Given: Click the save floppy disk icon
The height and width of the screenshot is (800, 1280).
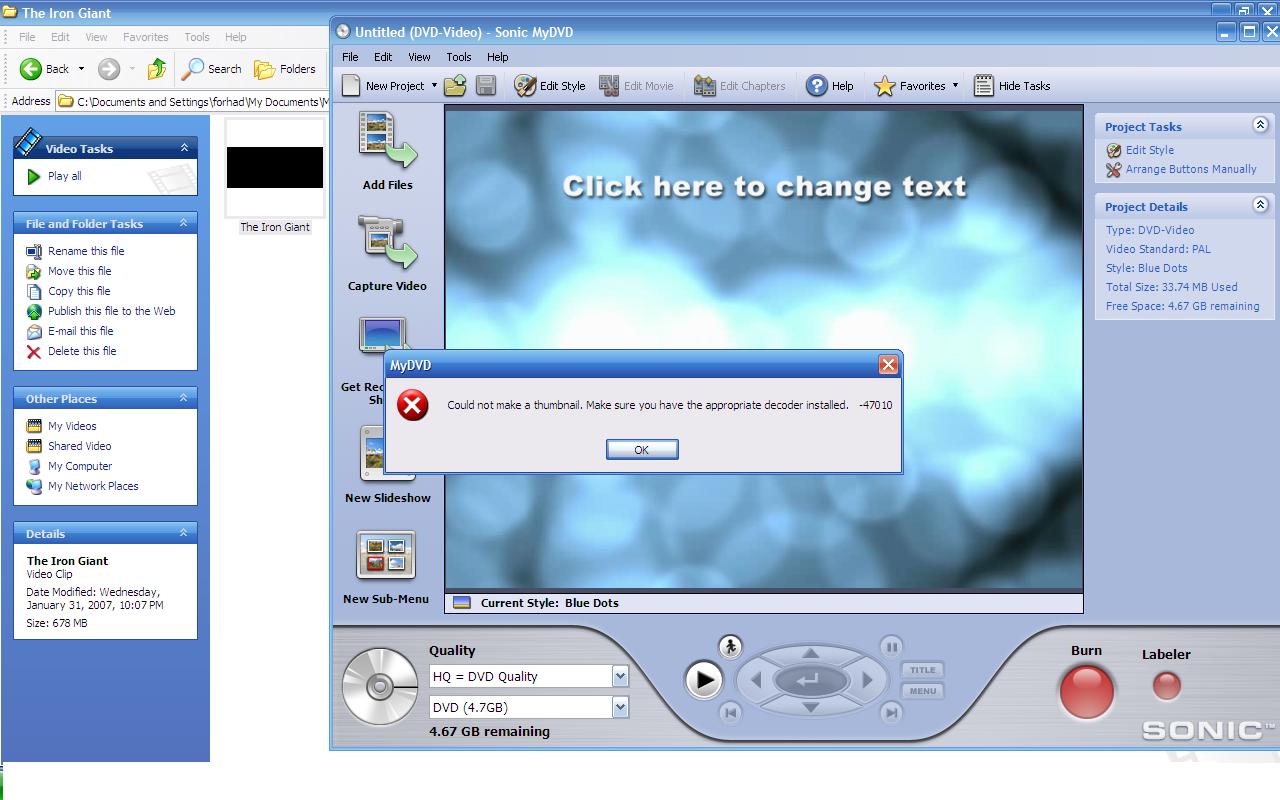Looking at the screenshot, I should tap(486, 86).
